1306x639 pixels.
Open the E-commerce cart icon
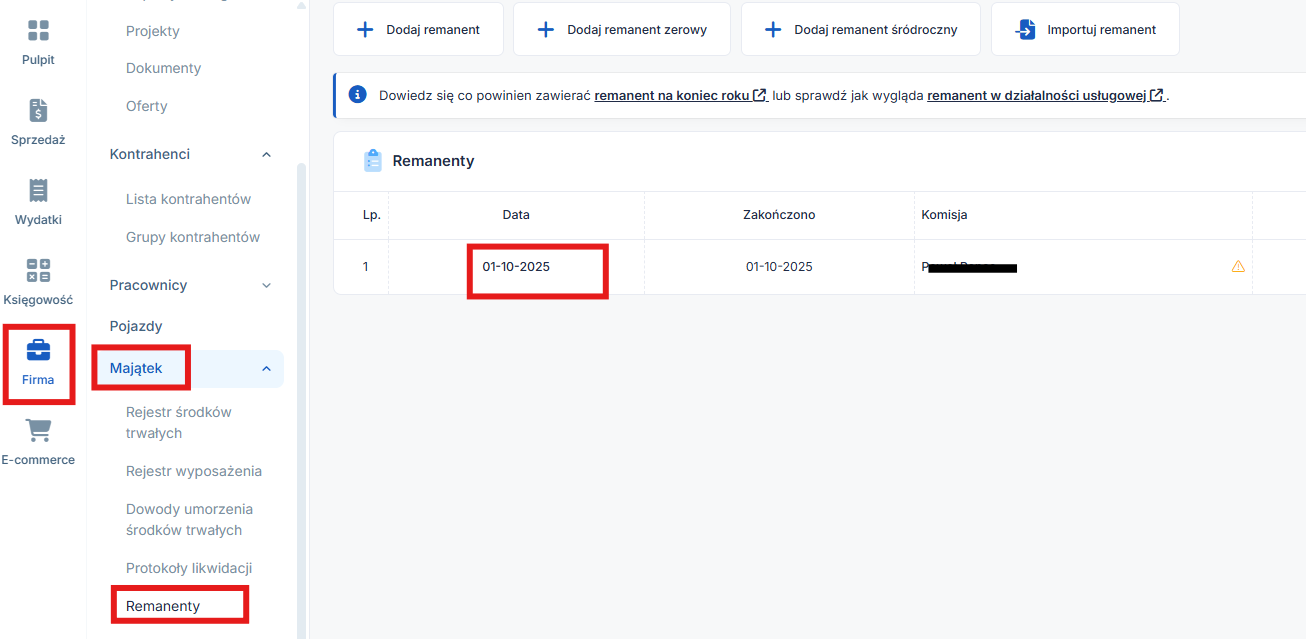click(38, 431)
